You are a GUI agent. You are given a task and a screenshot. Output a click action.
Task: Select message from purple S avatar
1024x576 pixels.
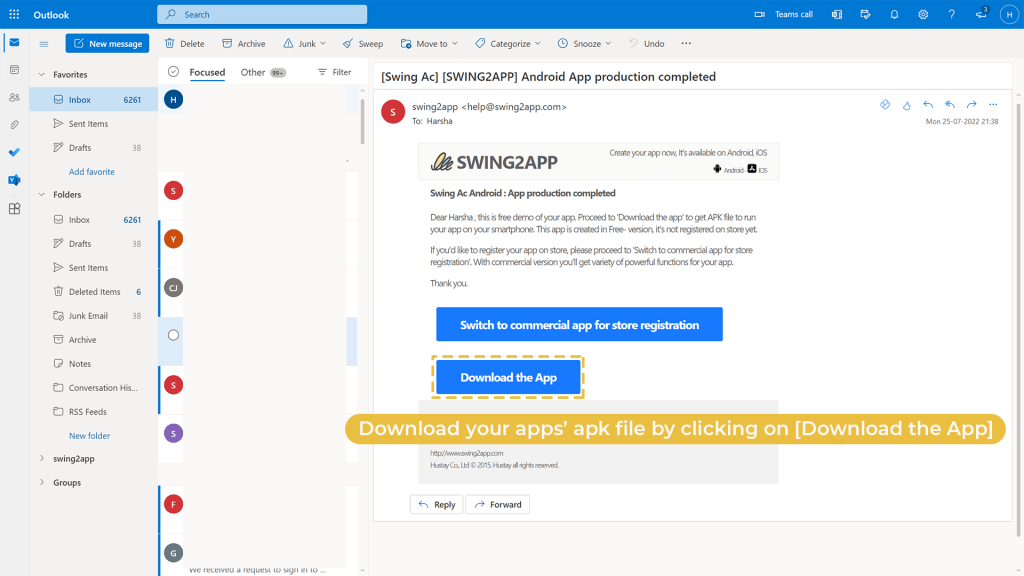click(173, 434)
